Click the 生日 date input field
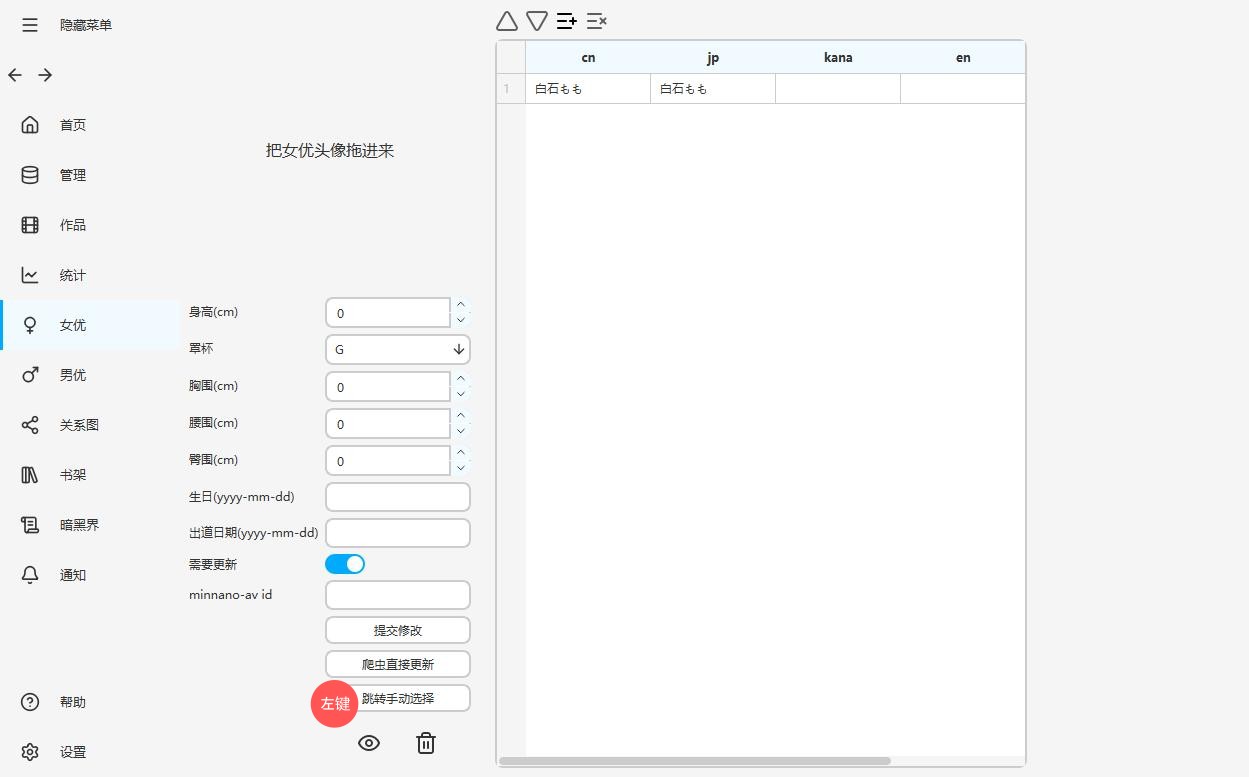 pos(397,497)
